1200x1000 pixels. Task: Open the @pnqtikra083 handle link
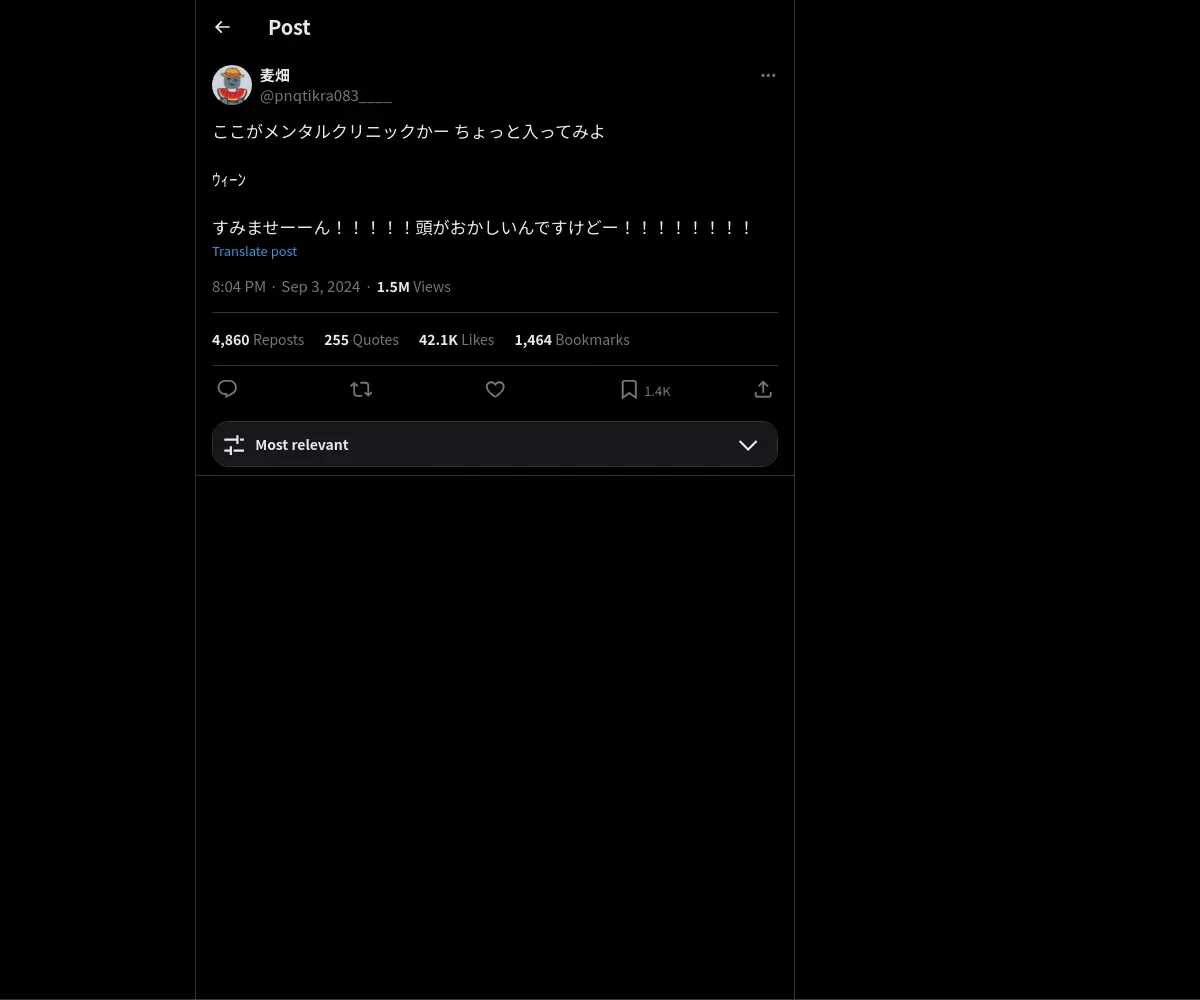tap(326, 96)
